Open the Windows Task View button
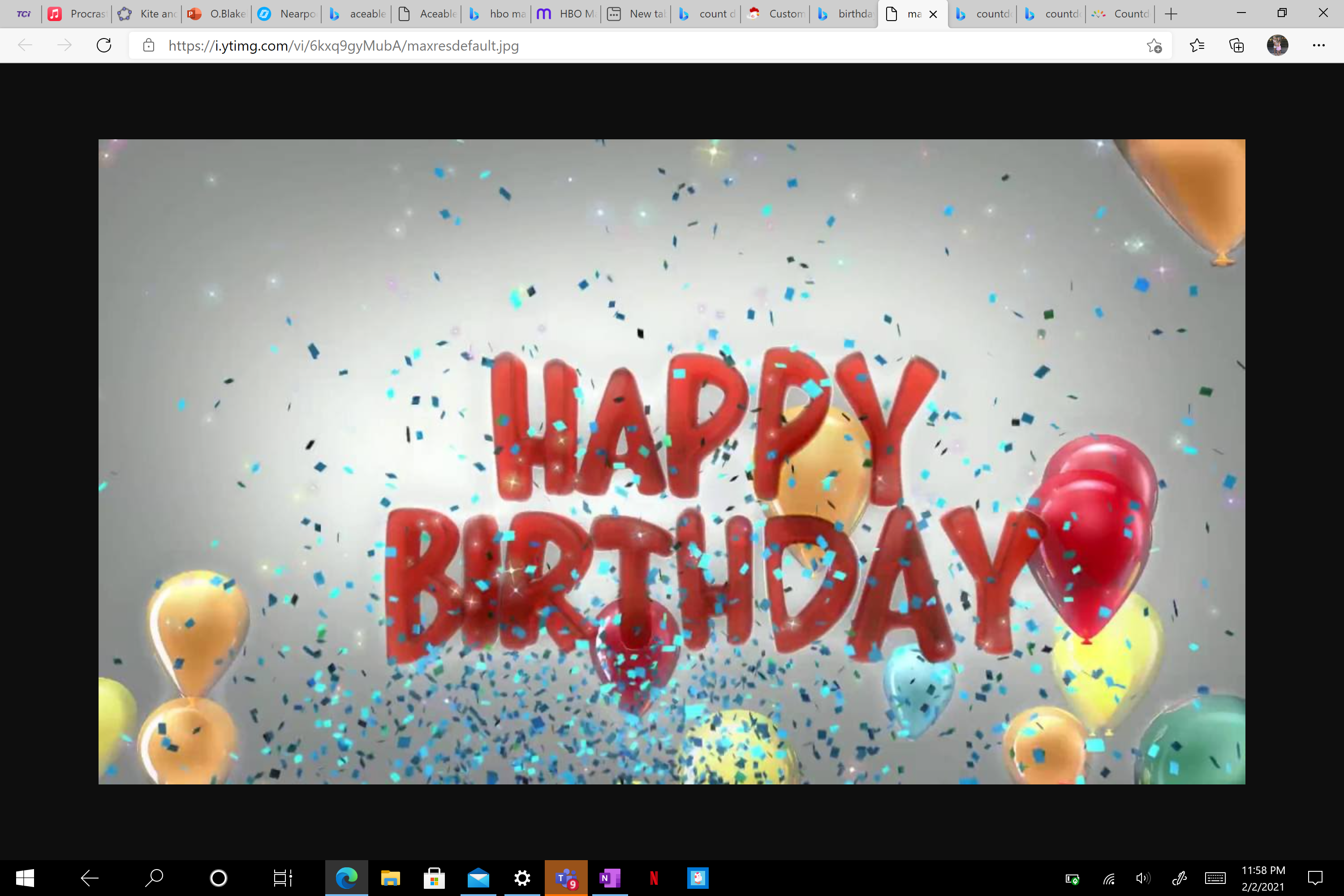Image resolution: width=1344 pixels, height=896 pixels. [282, 878]
